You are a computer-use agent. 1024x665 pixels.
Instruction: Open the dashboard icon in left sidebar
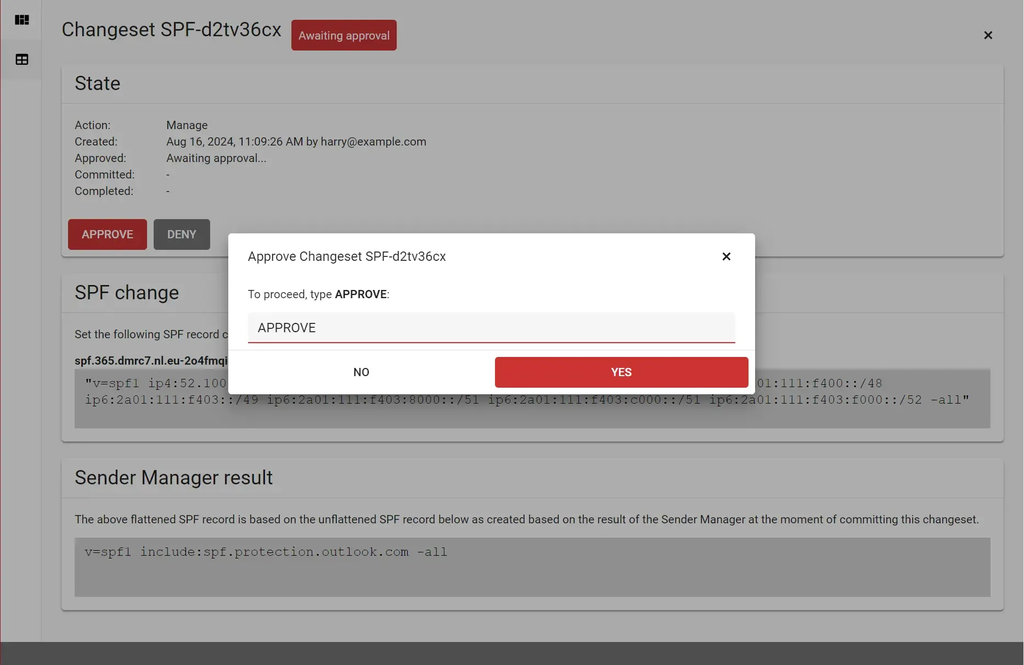click(21, 19)
